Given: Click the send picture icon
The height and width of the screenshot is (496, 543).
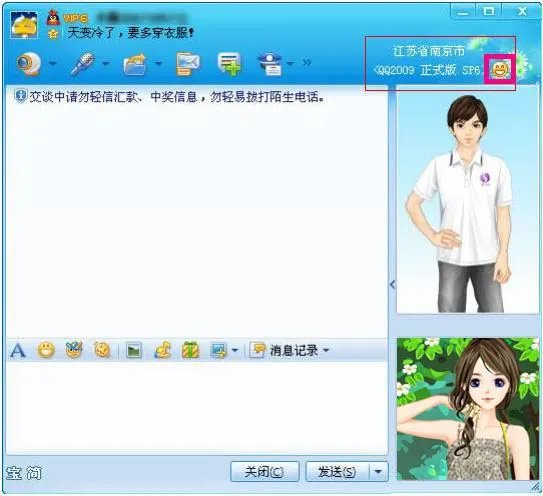Looking at the screenshot, I should [134, 350].
